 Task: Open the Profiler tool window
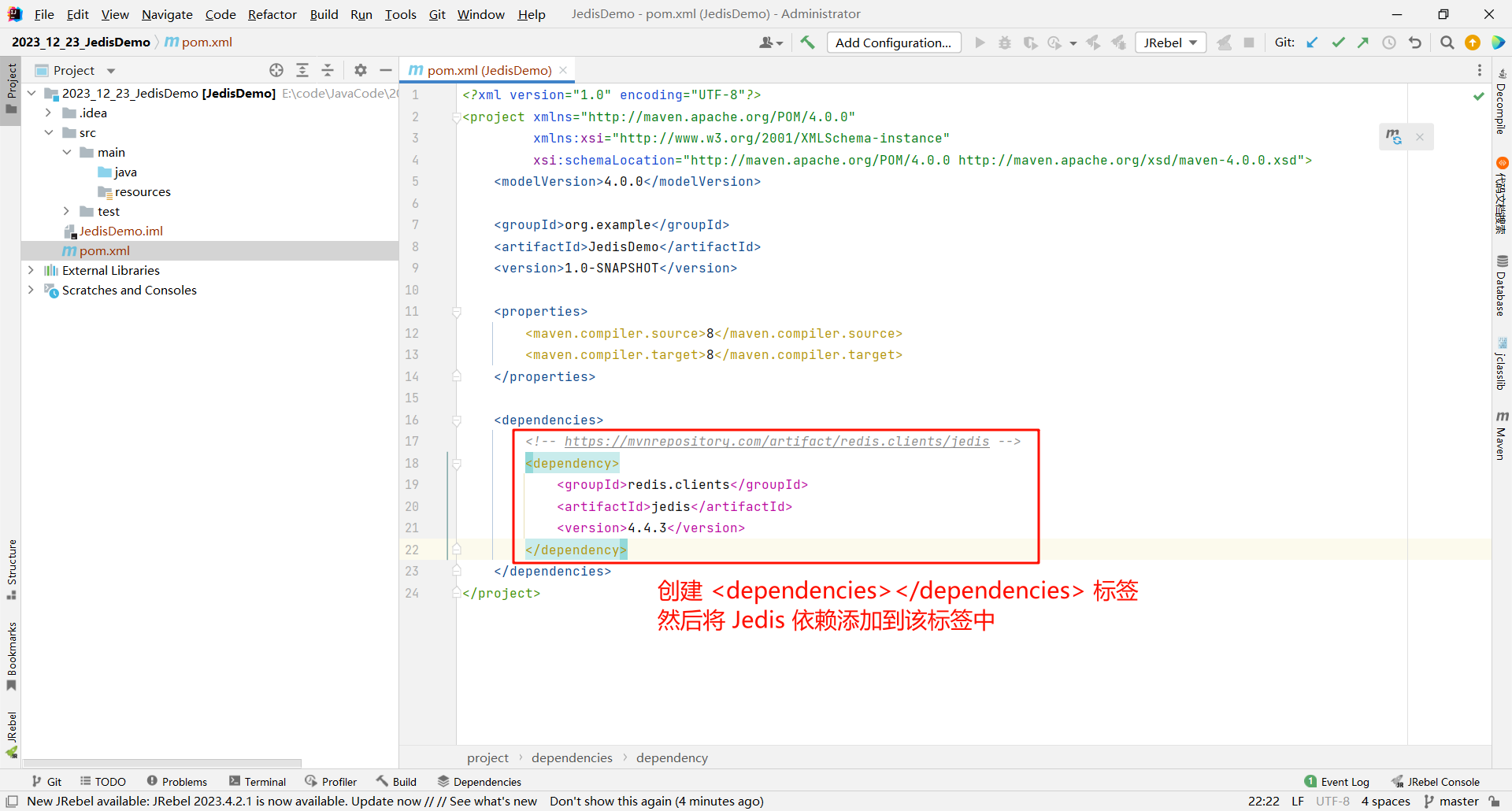click(x=332, y=781)
